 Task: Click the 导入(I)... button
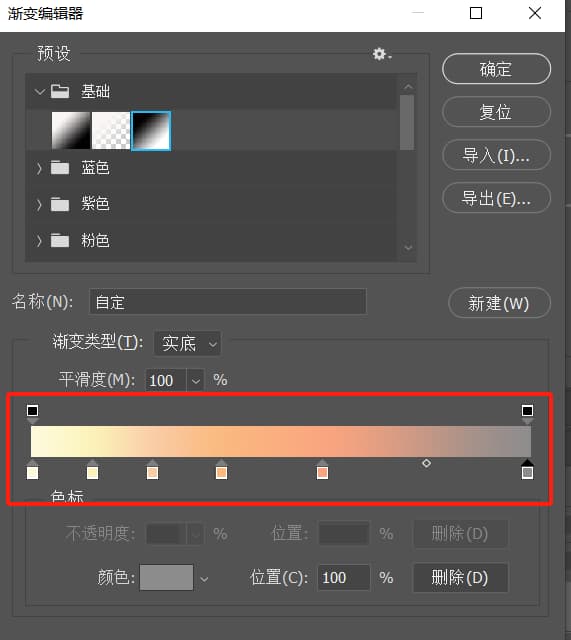click(496, 155)
